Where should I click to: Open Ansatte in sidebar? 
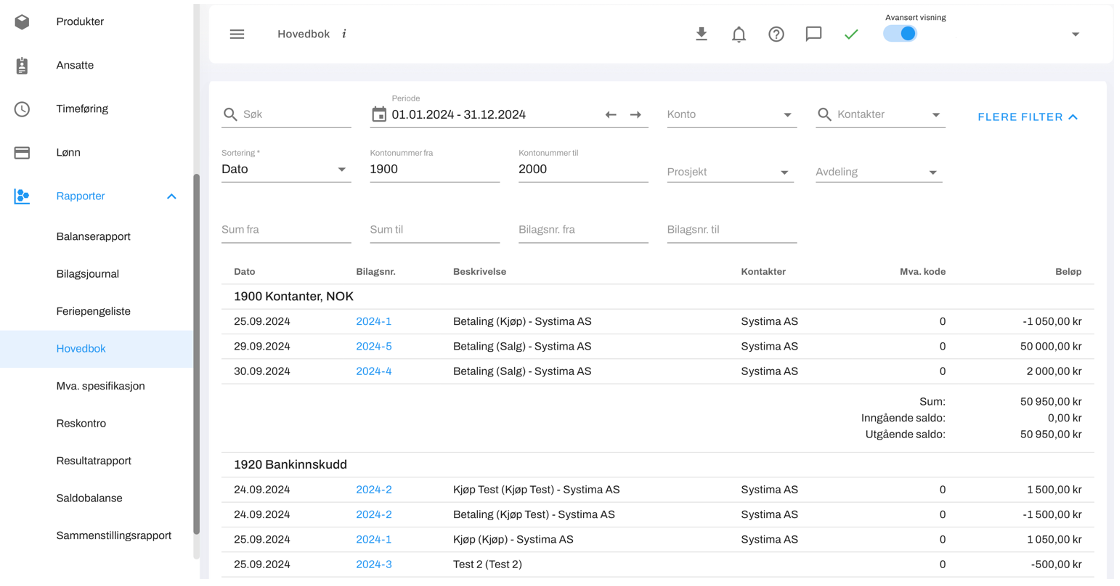click(75, 65)
